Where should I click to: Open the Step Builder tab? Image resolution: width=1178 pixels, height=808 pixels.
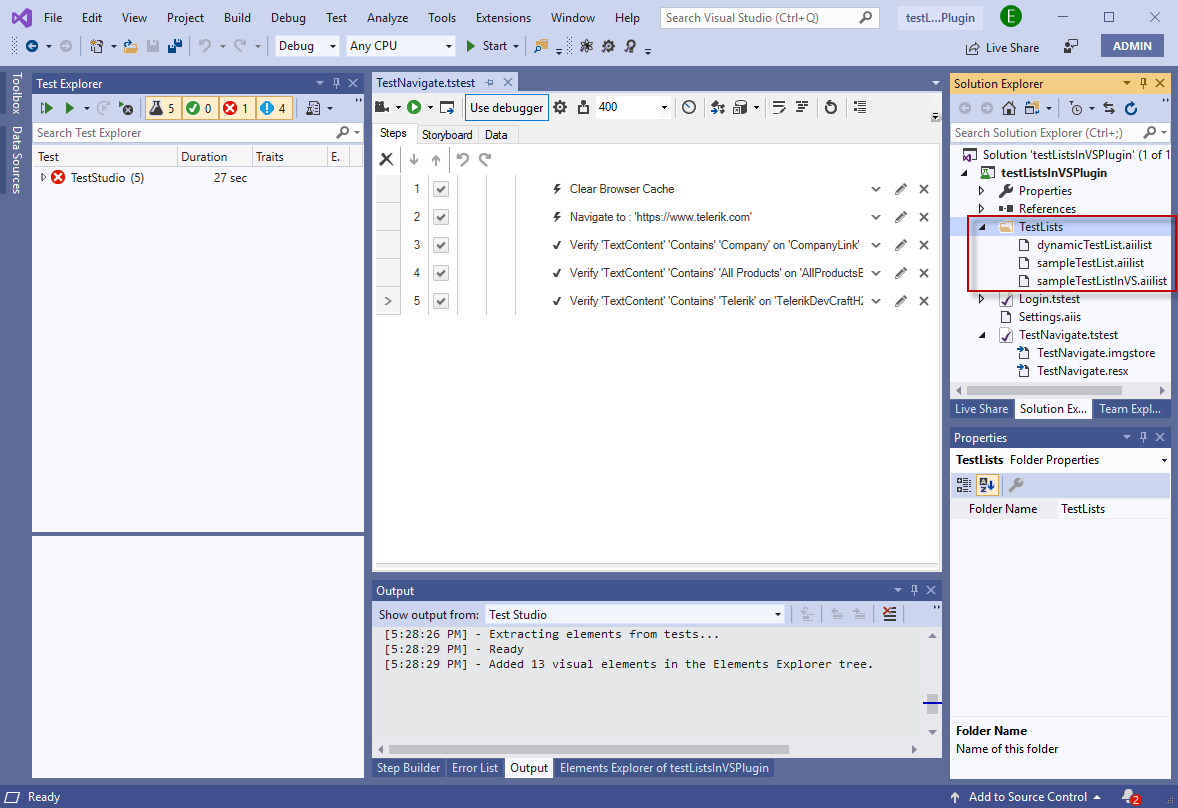pos(409,767)
